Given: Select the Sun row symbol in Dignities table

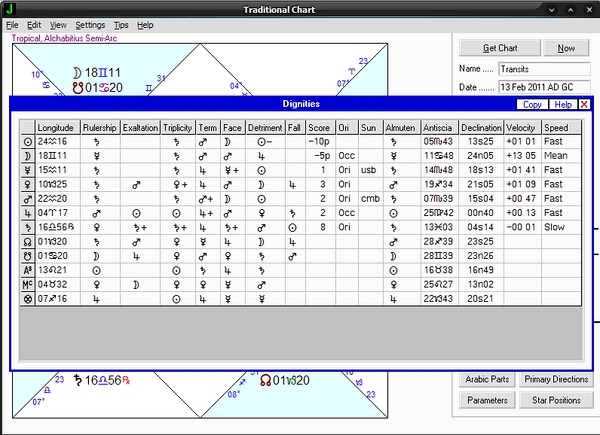Looking at the screenshot, I should point(27,142).
